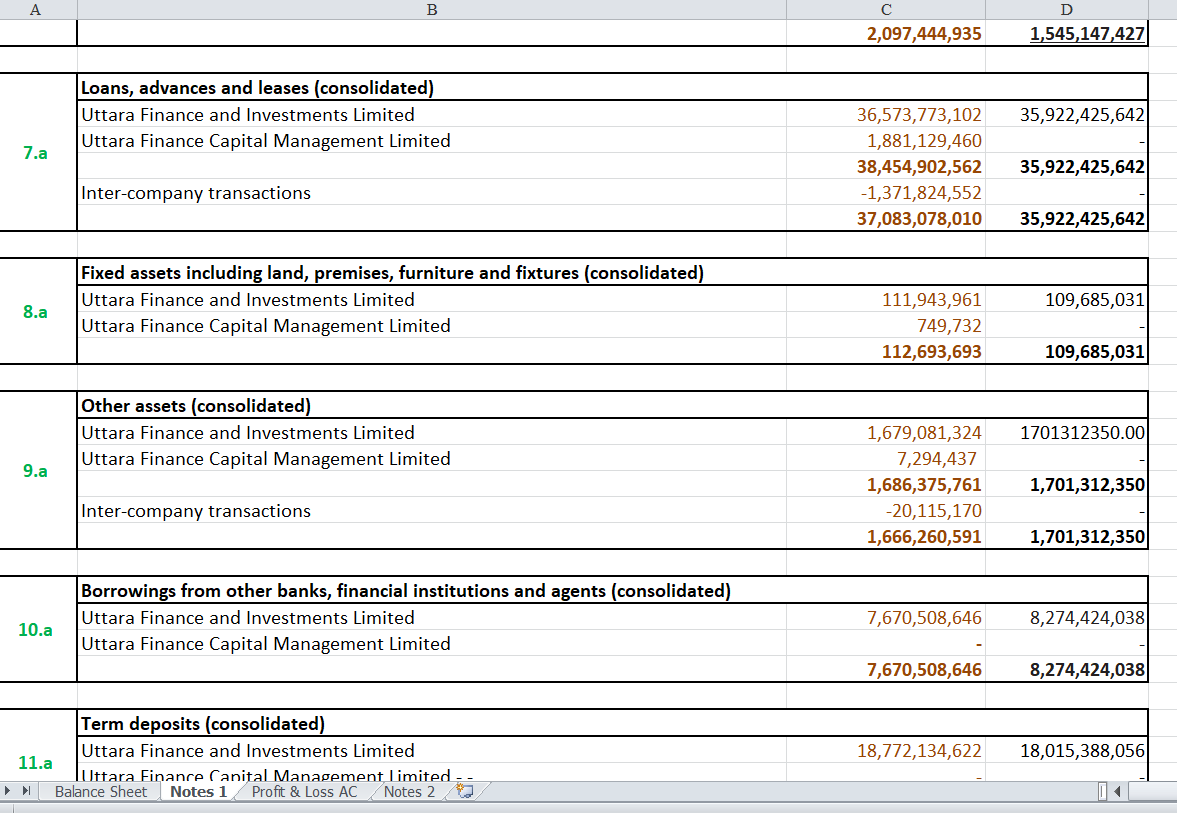Open the Profit & Loss AC sheet
The image size is (1177, 813).
[x=305, y=791]
